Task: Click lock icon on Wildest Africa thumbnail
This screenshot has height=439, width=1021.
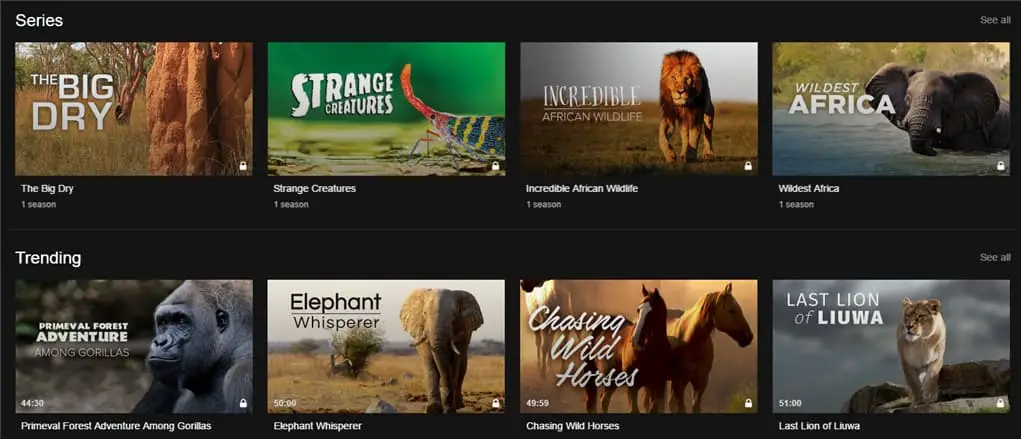Action: point(1001,166)
